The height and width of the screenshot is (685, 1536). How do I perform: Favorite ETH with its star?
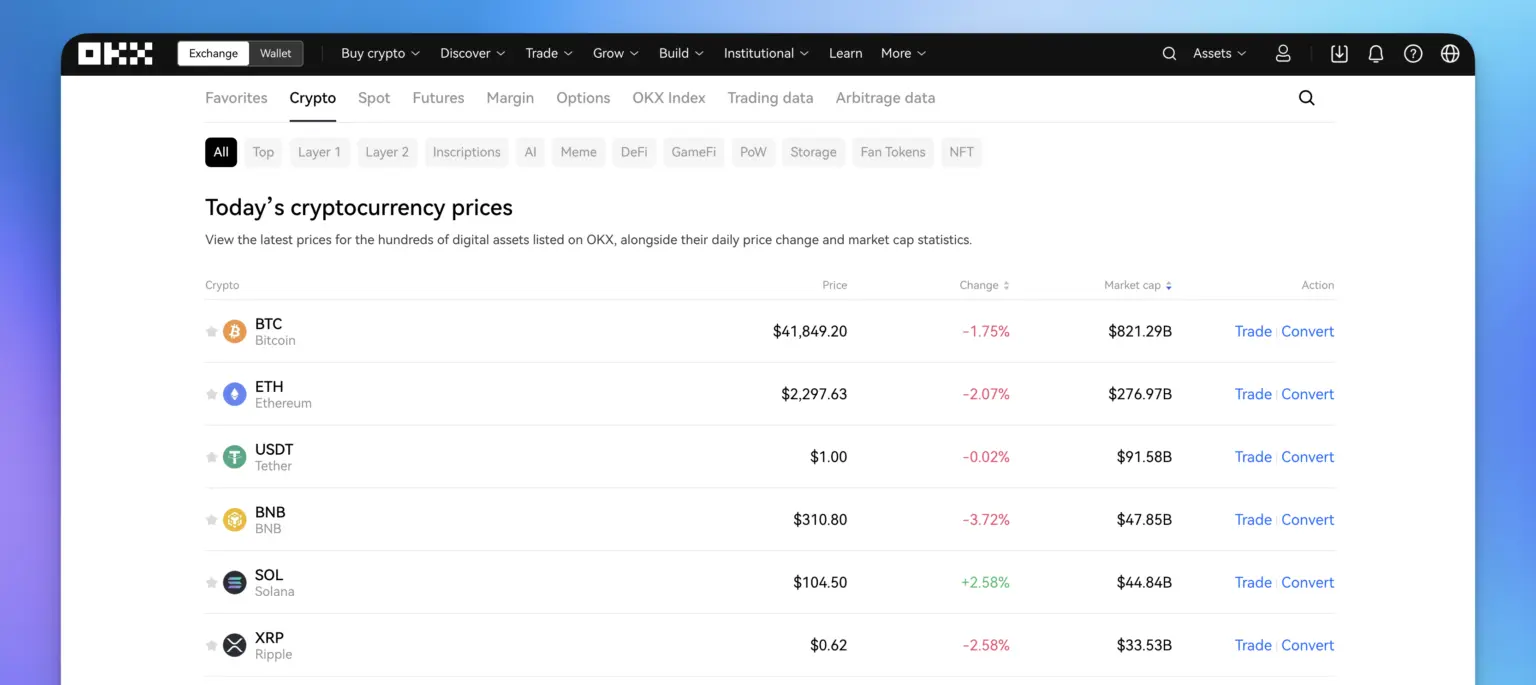point(211,394)
